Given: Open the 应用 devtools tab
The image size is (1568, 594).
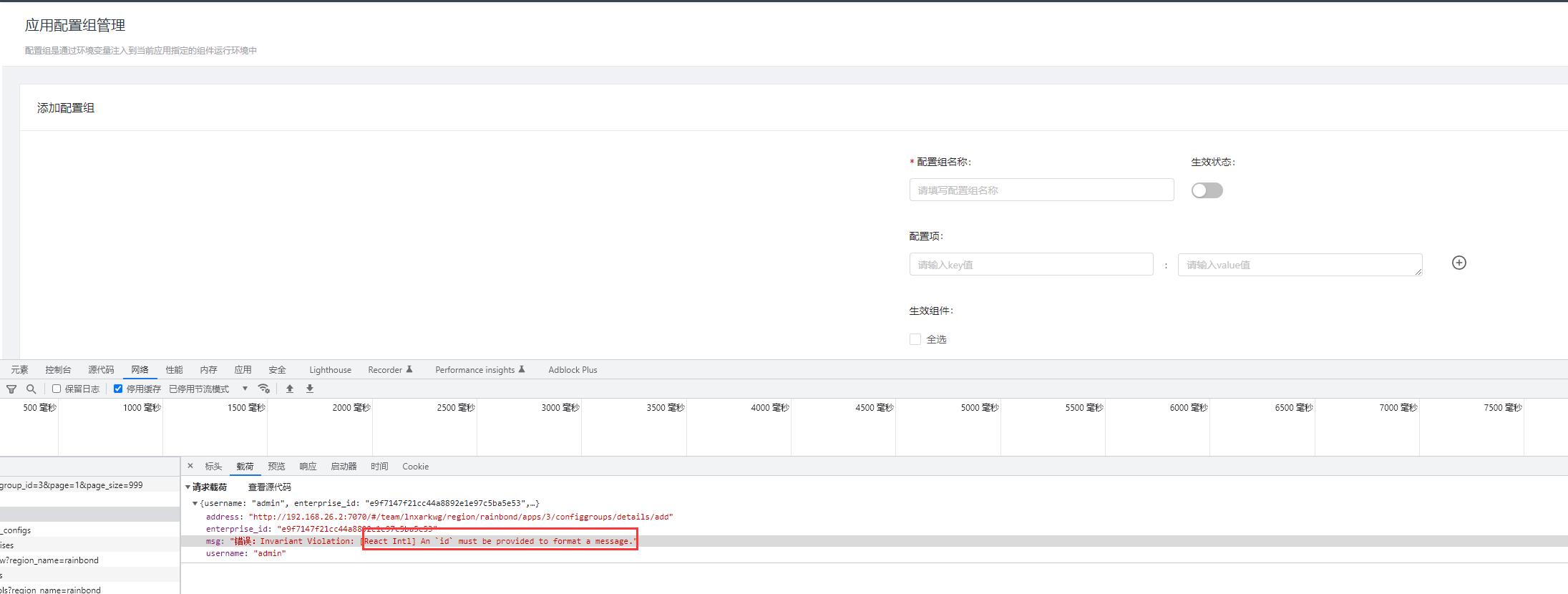Looking at the screenshot, I should pos(243,370).
